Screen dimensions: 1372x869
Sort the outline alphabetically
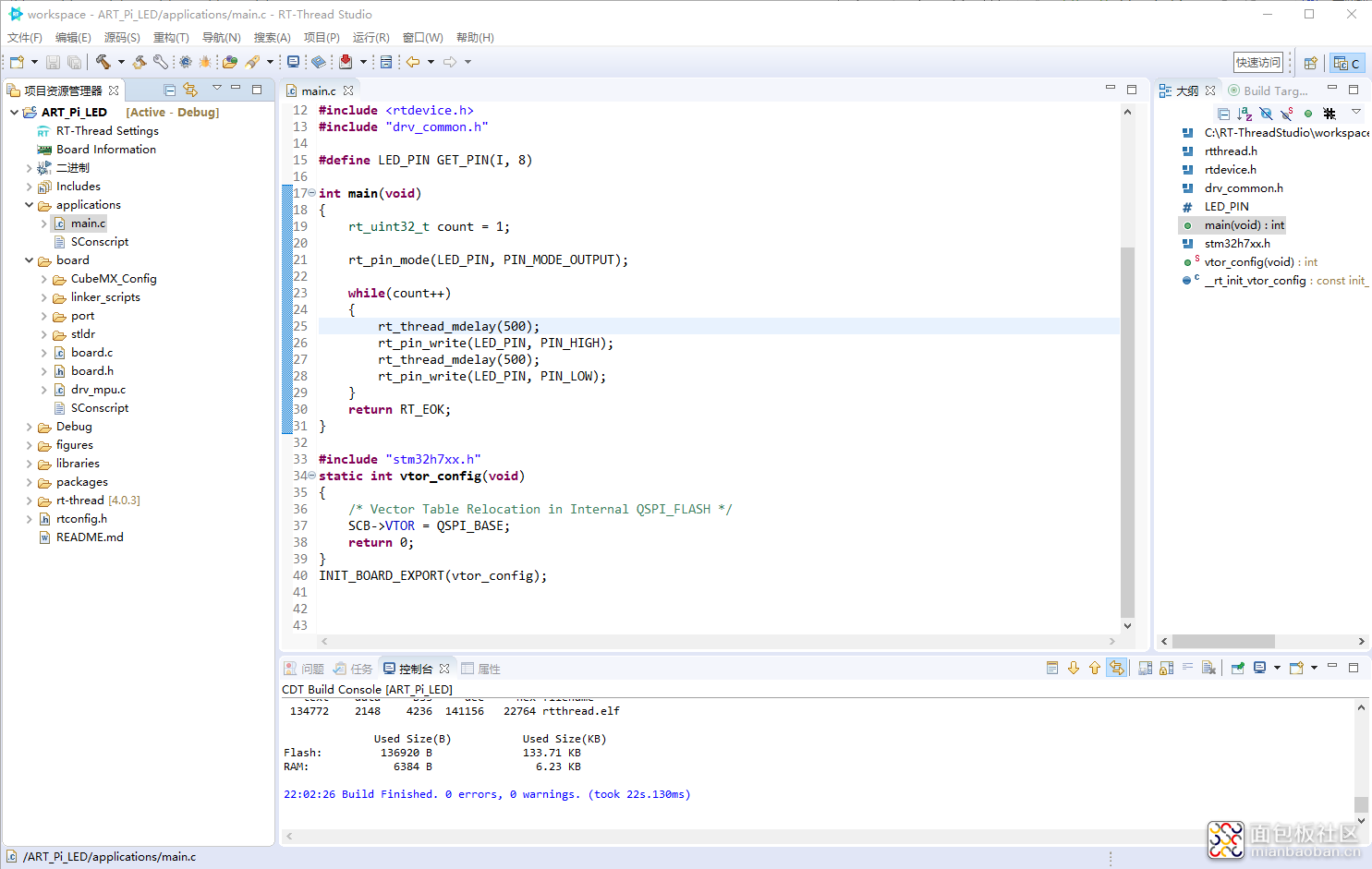[1245, 114]
